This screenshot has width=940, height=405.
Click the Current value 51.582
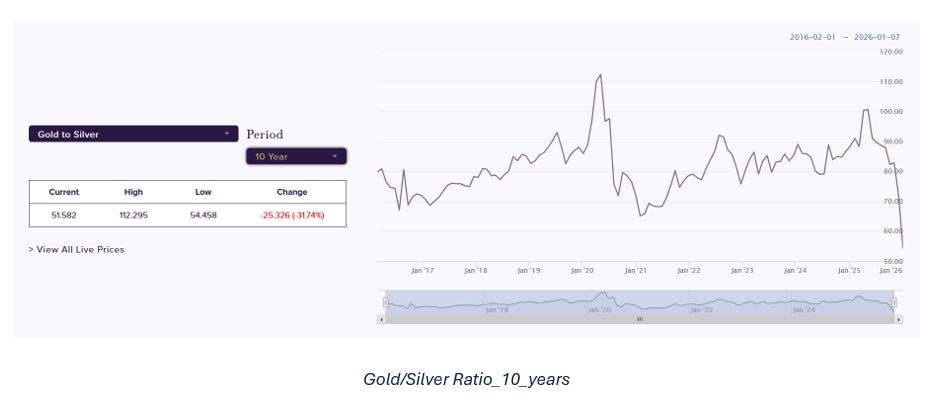pyautogui.click(x=63, y=215)
